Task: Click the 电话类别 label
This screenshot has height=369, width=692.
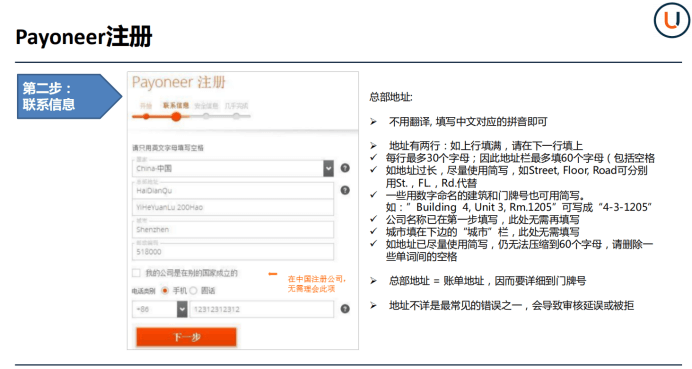Action: click(x=143, y=291)
